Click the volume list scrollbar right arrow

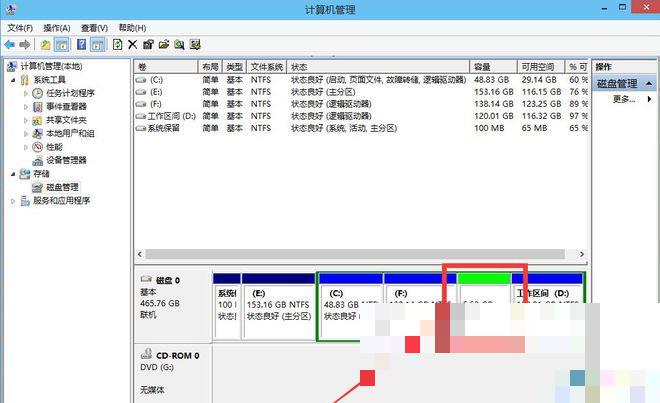click(x=582, y=254)
